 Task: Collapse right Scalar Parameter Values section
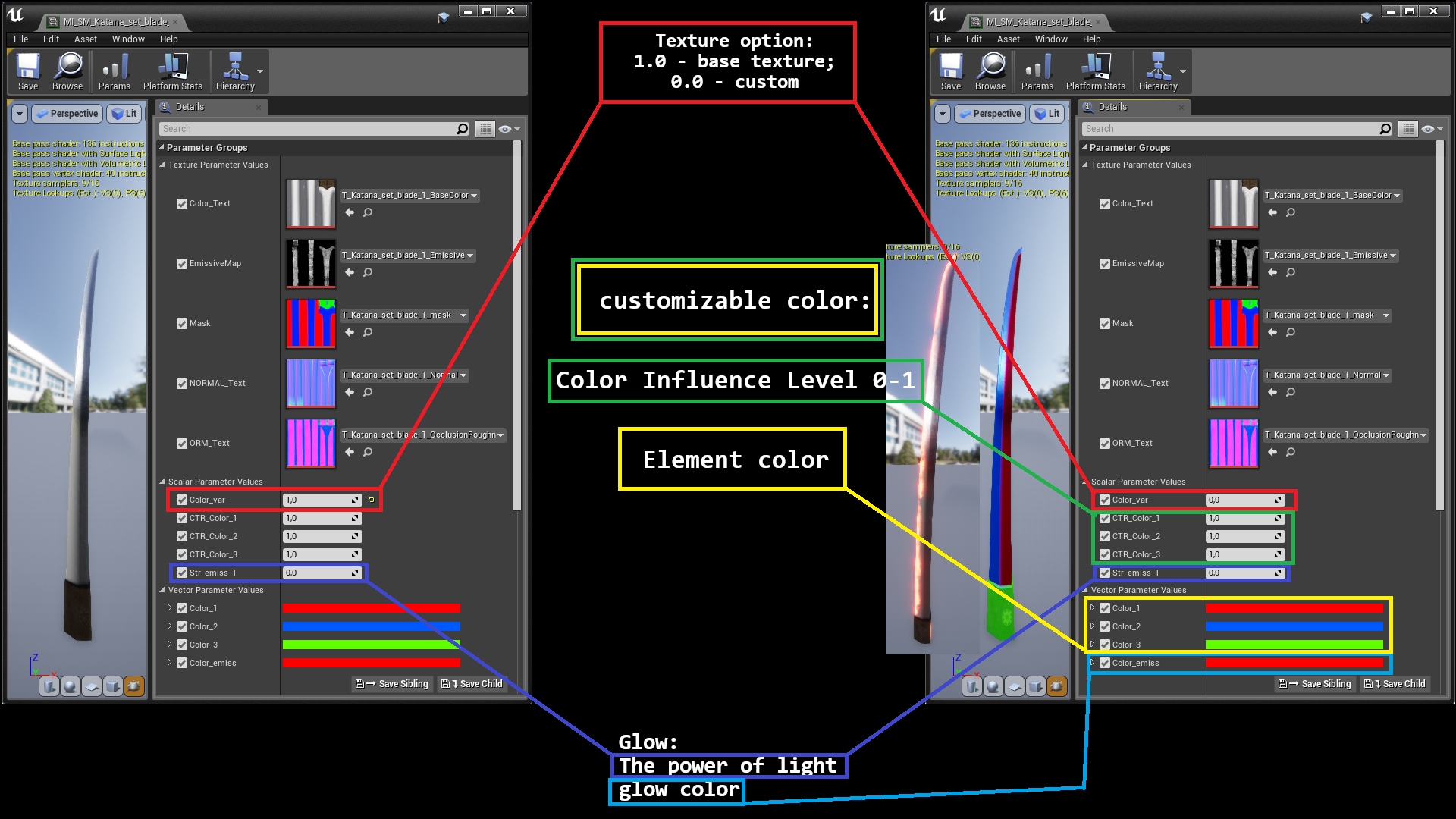tap(1085, 482)
